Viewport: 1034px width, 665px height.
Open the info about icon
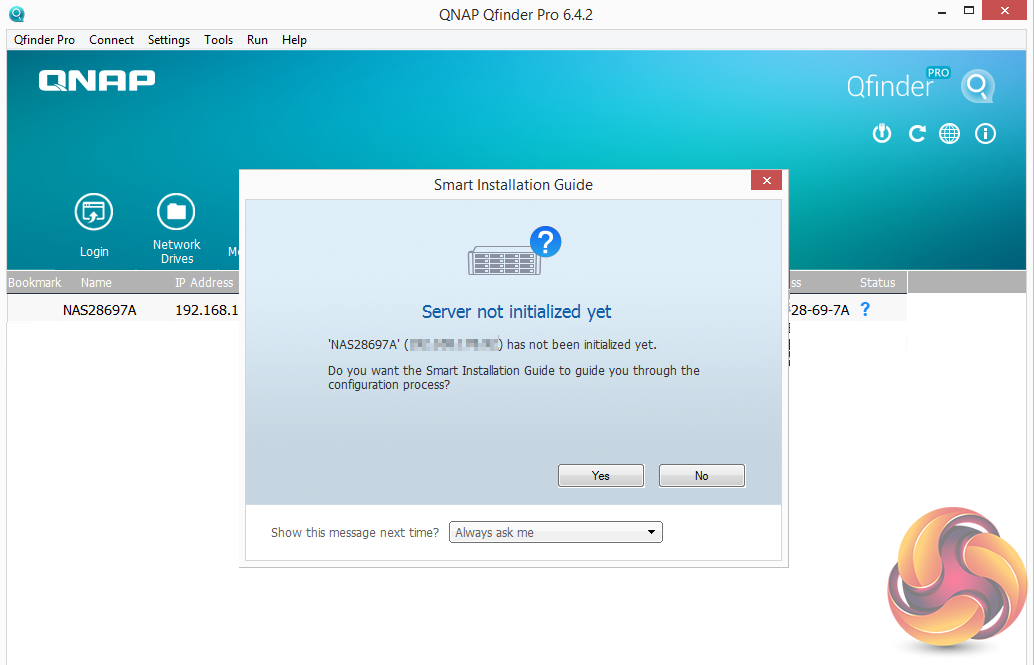coord(985,133)
